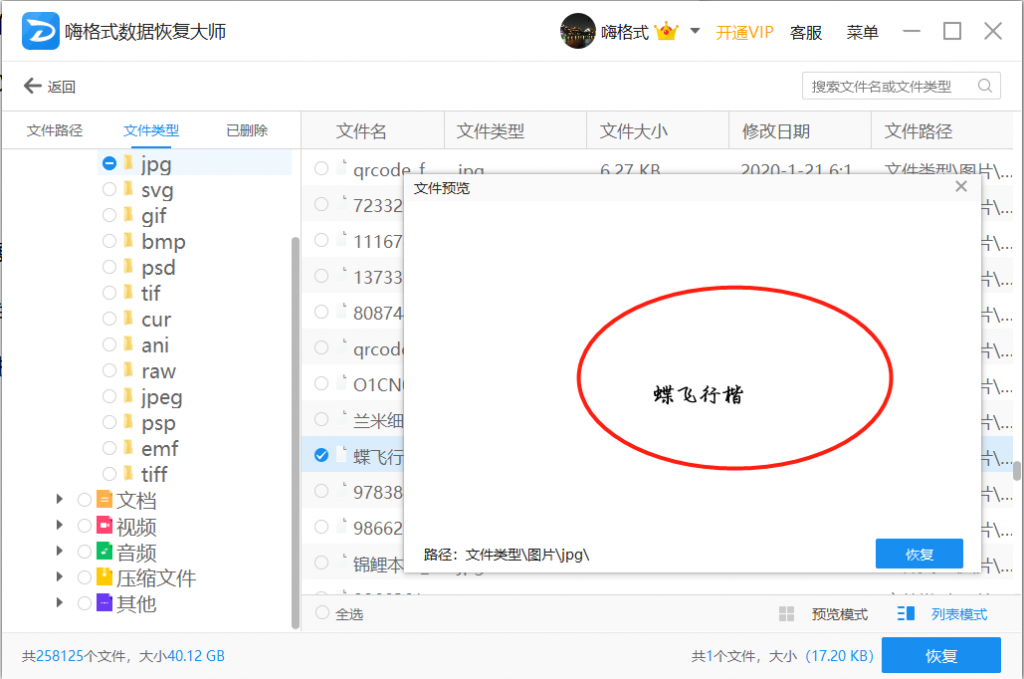The image size is (1024, 679).
Task: Sort by 文件大小 column header
Action: coord(658,131)
